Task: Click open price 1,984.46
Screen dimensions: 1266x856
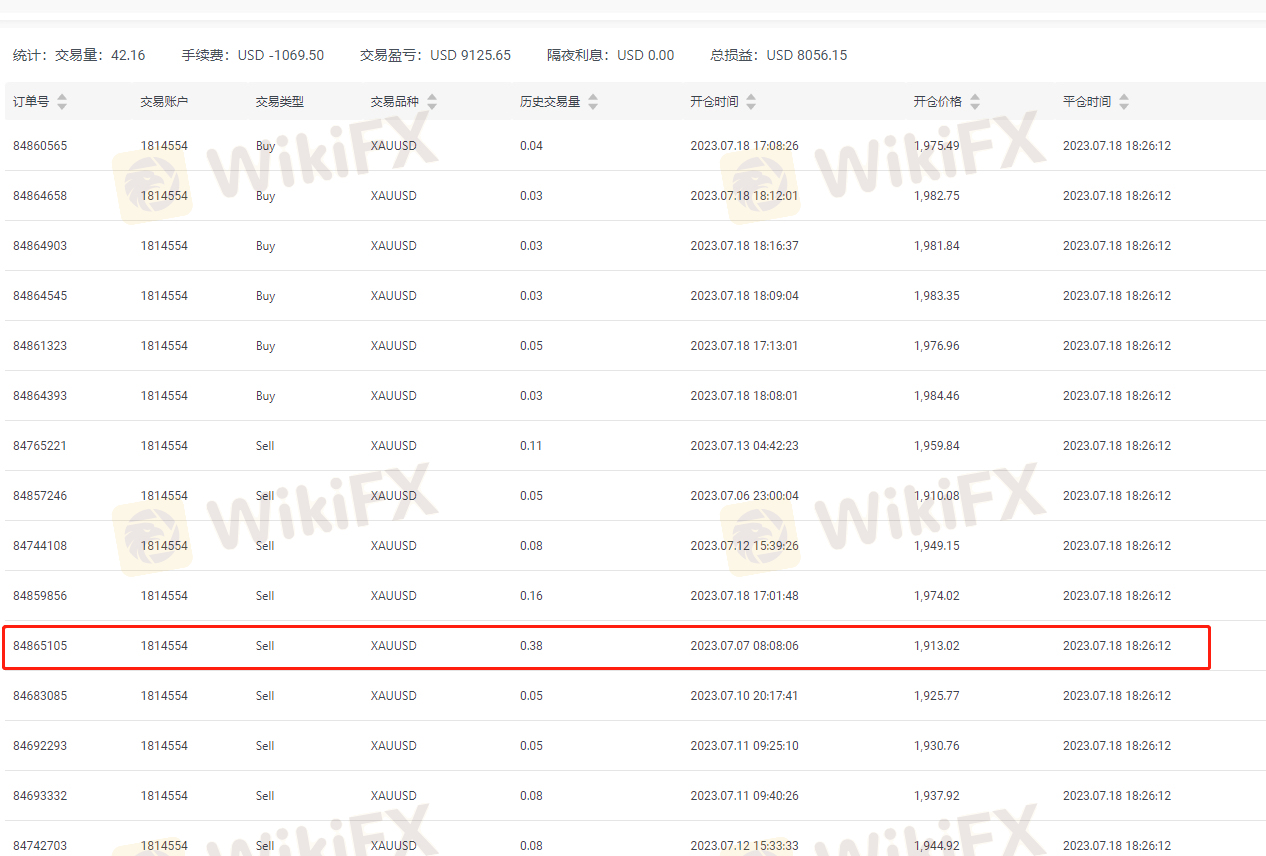Action: coord(936,396)
